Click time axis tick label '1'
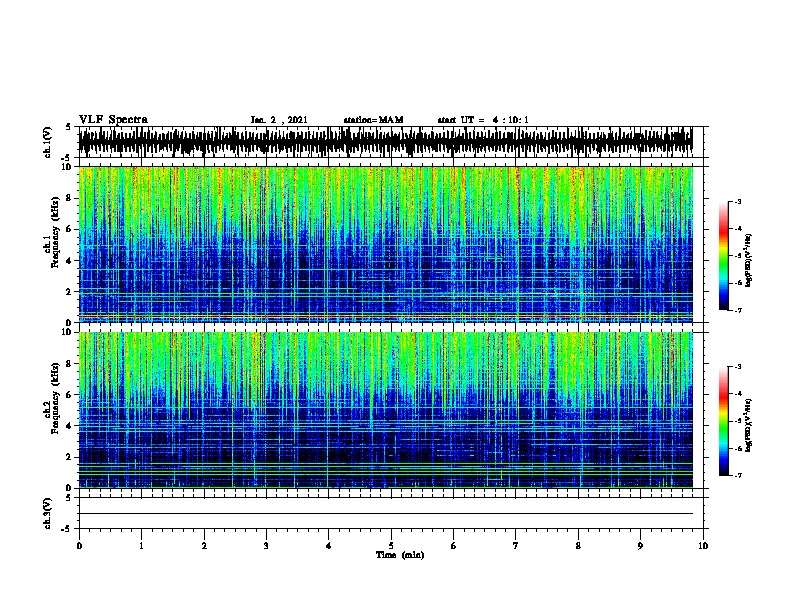The width and height of the screenshot is (792, 612). (141, 545)
